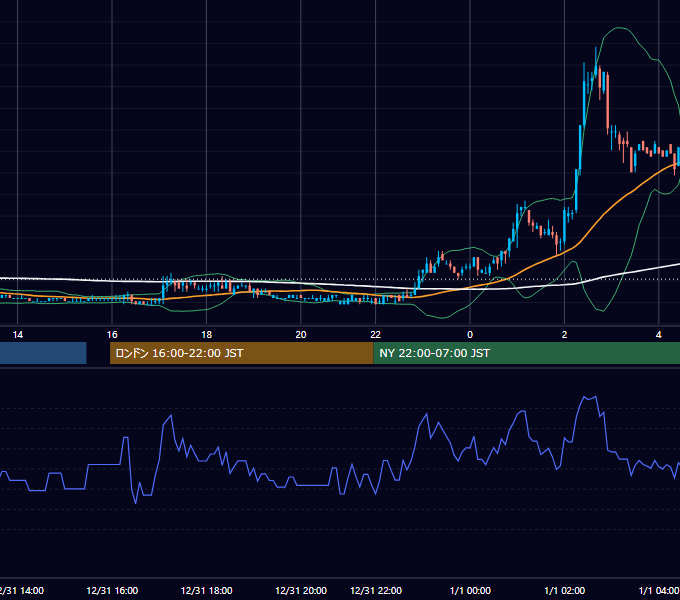Click the 1/1 00:00 date label
Image resolution: width=680 pixels, height=600 pixels.
coord(470,590)
